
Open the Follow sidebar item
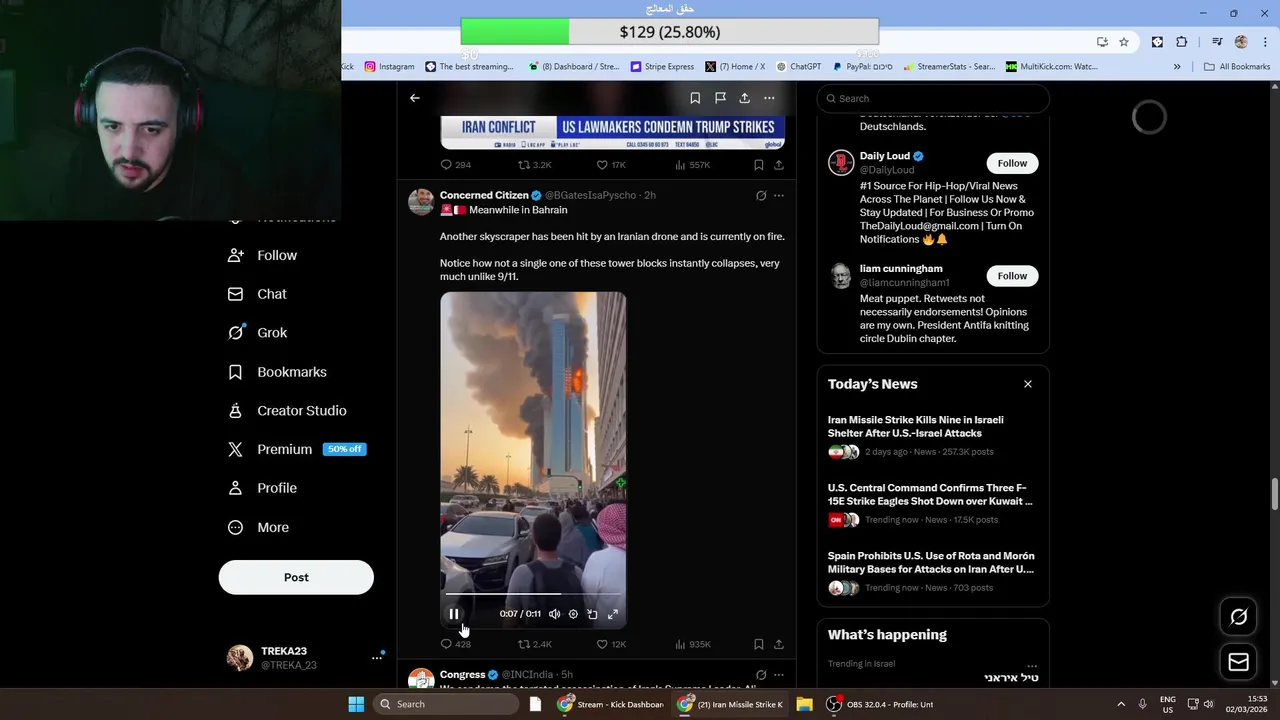click(263, 255)
